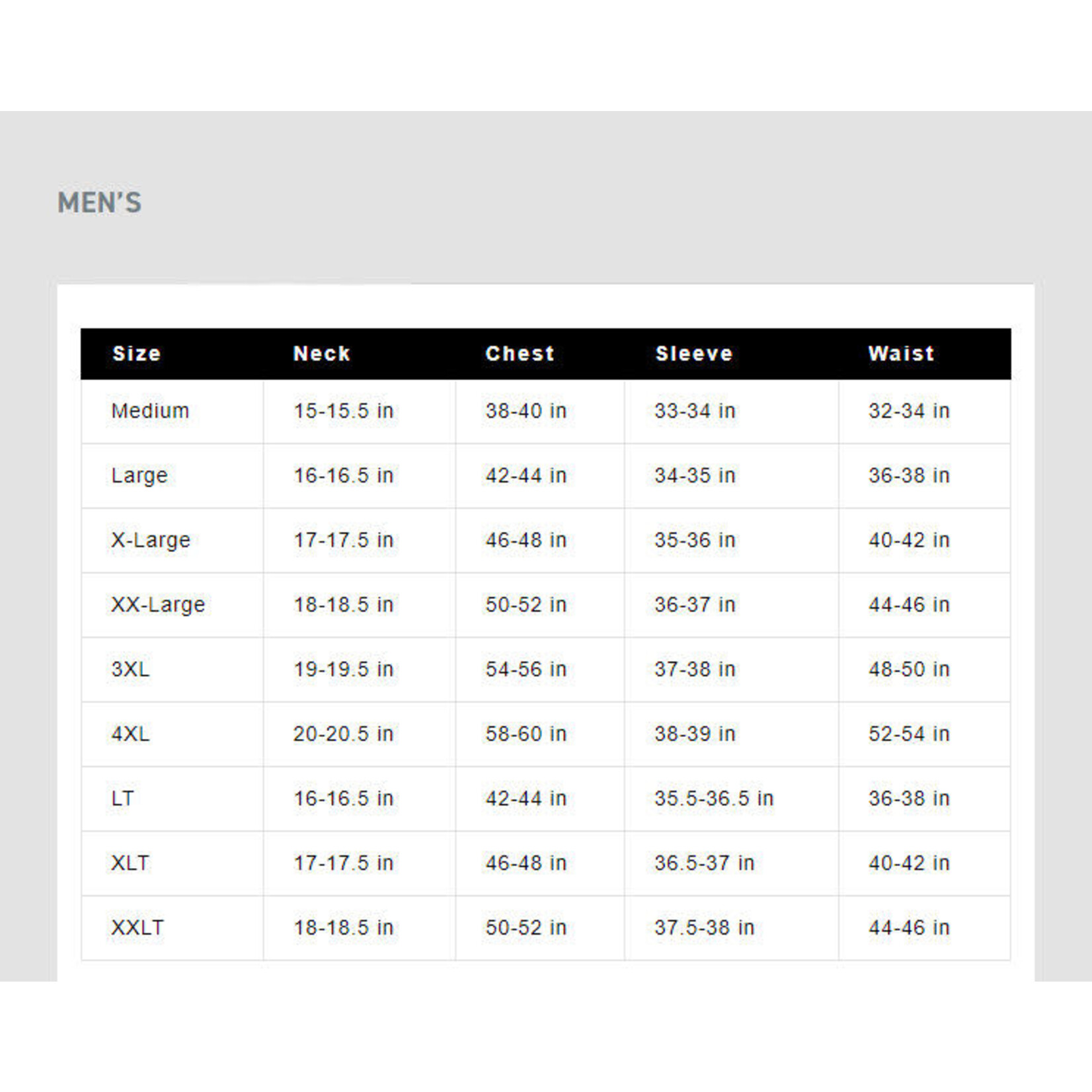Click the 15-15.5 in neck cell
This screenshot has width=1092, height=1092.
tap(343, 411)
